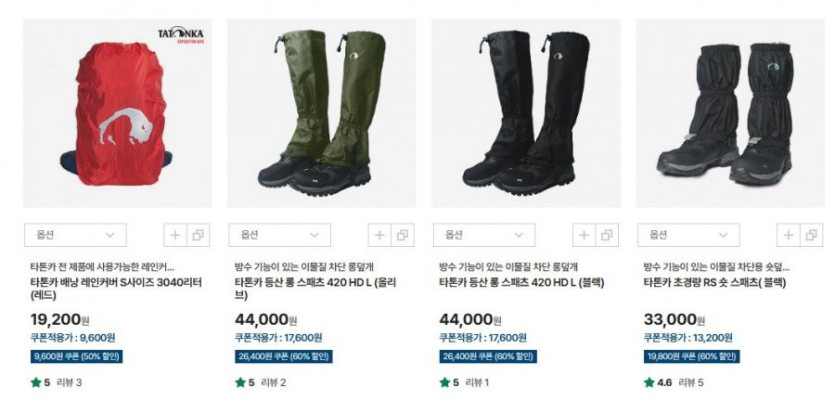Open 타톤카 배낭 레인커버 product title link
The width and height of the screenshot is (835, 401).
pos(116,289)
